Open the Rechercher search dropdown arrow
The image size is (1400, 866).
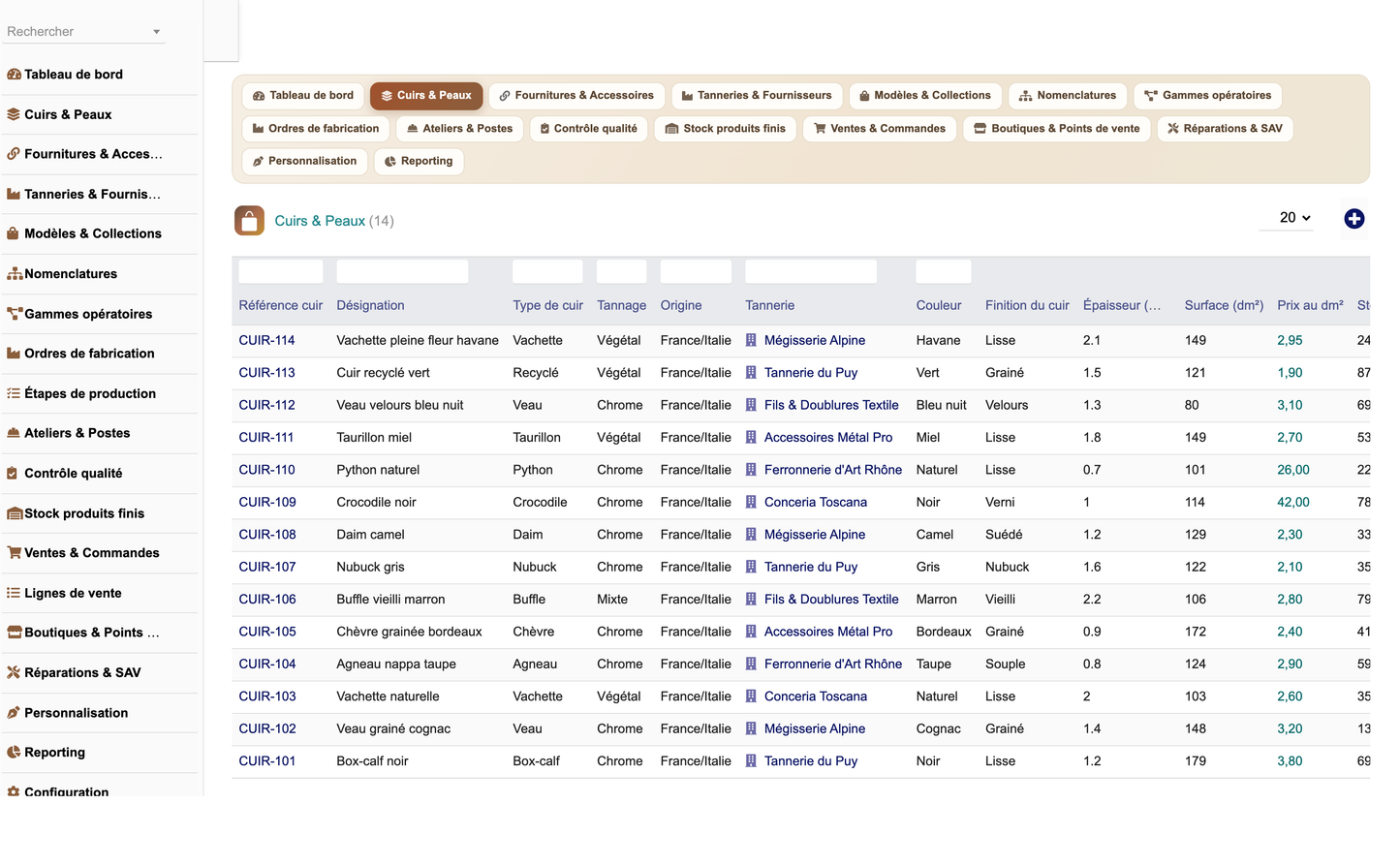(x=156, y=32)
